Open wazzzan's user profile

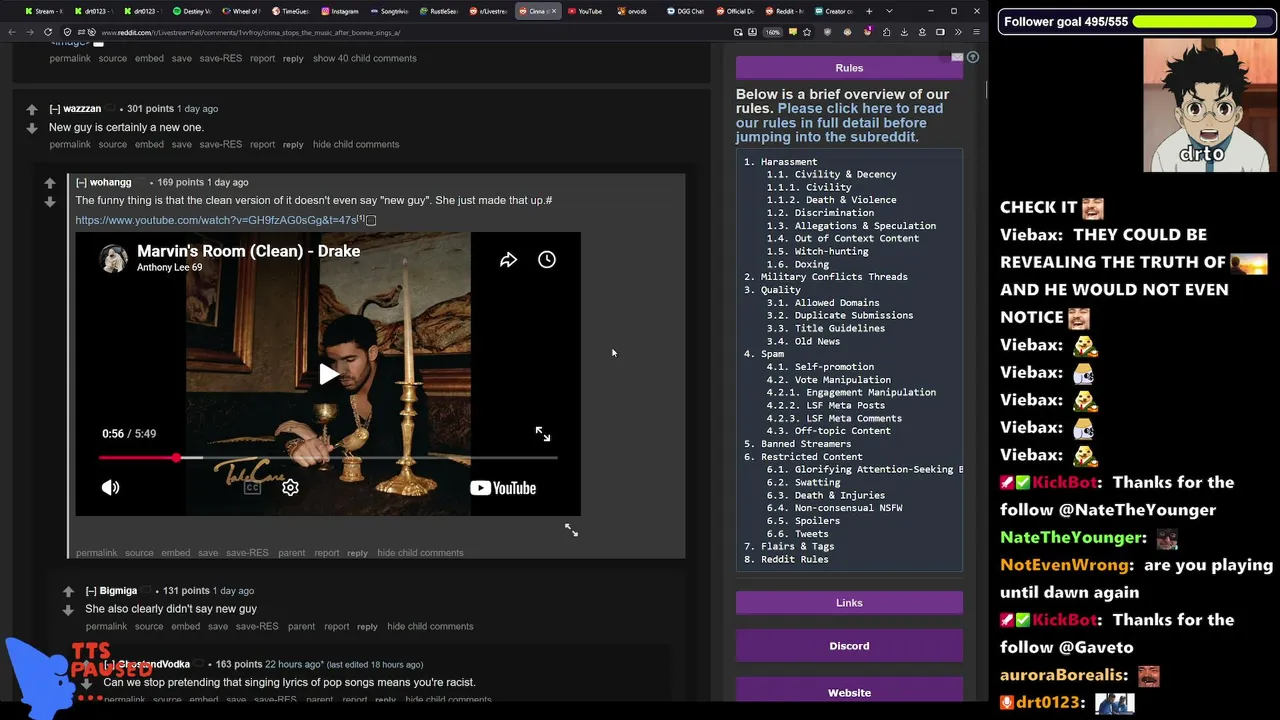tap(82, 109)
